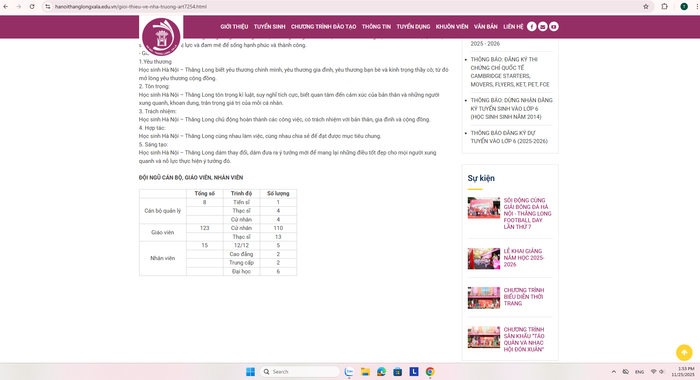This screenshot has height=380, width=700.
Task: Click the Tiến sĩ table cell
Action: click(x=241, y=202)
